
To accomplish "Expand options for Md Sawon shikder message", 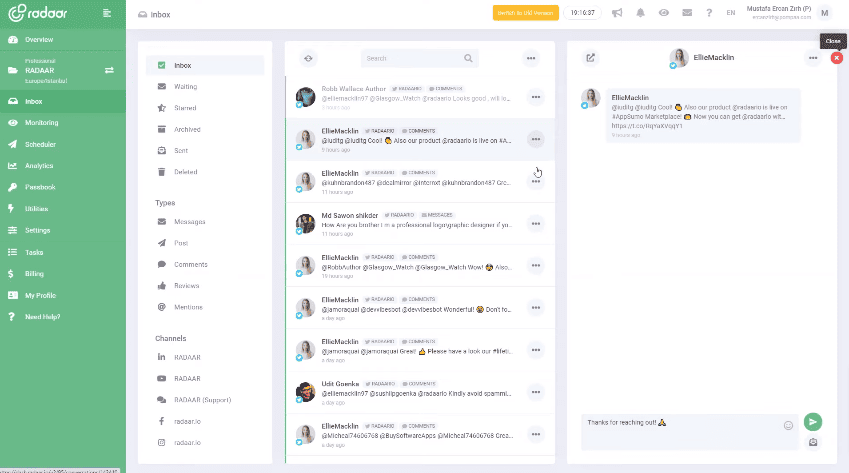I will [536, 223].
